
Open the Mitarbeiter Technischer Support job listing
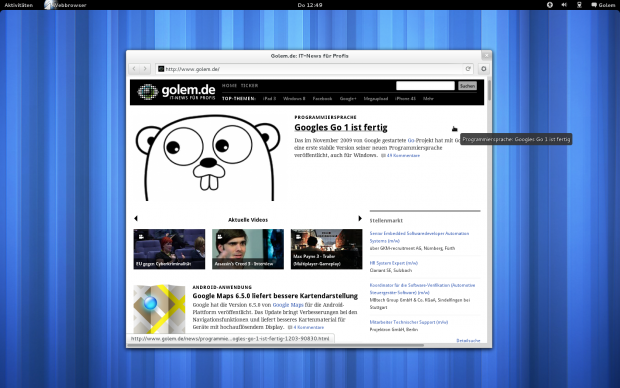tap(409, 322)
